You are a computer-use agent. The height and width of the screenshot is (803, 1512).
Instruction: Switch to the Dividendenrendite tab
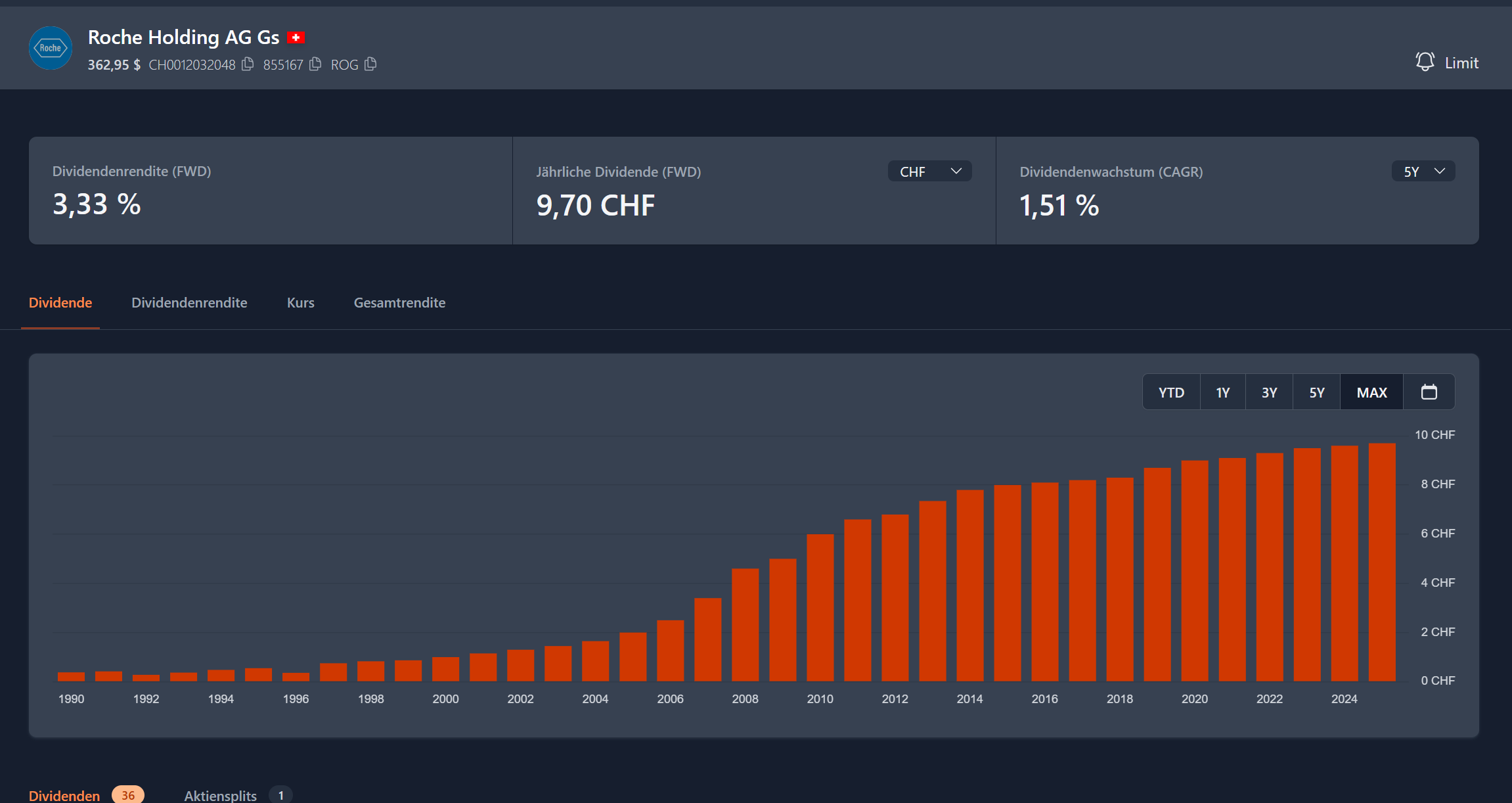pyautogui.click(x=189, y=303)
